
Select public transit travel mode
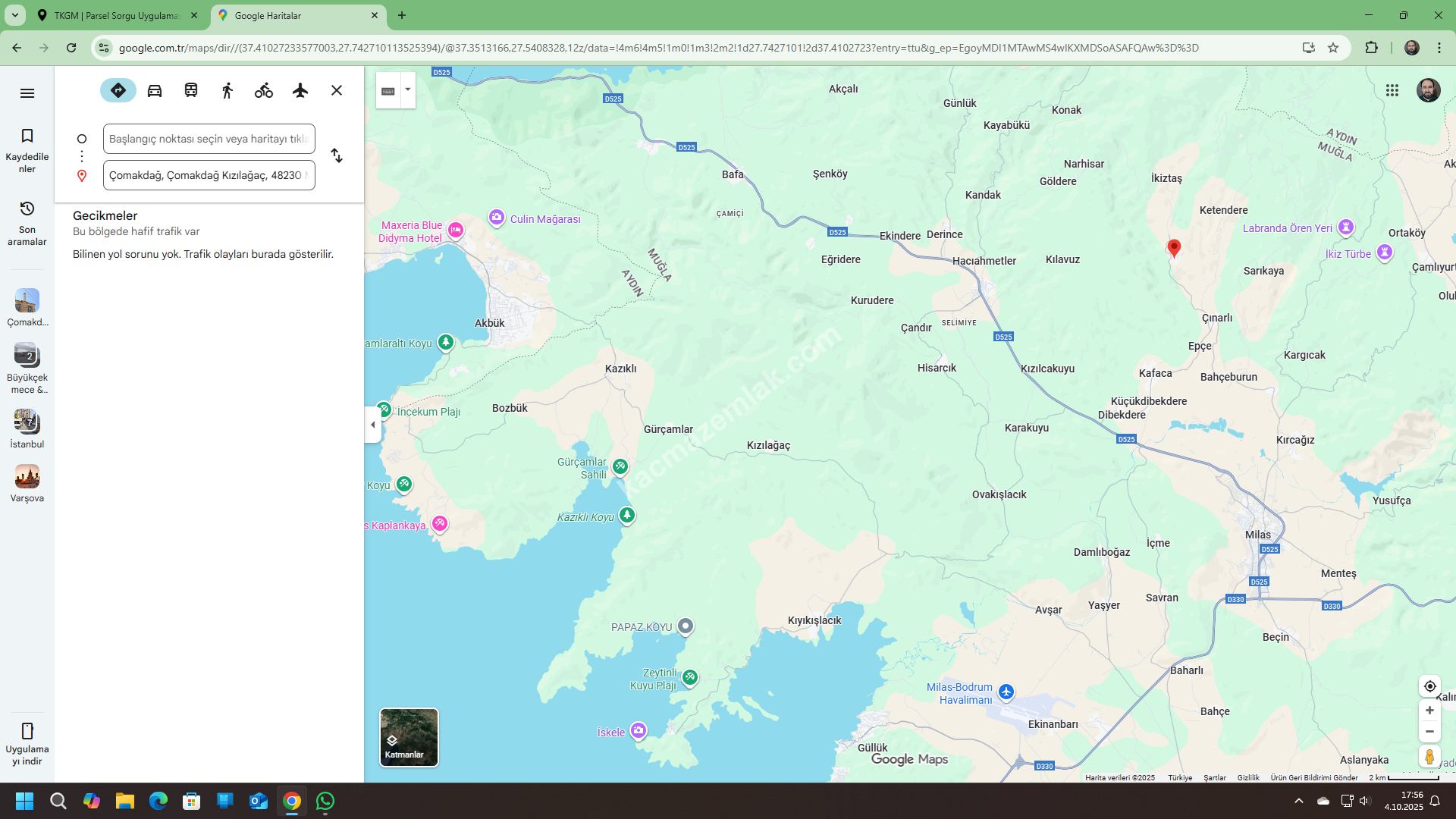[191, 90]
